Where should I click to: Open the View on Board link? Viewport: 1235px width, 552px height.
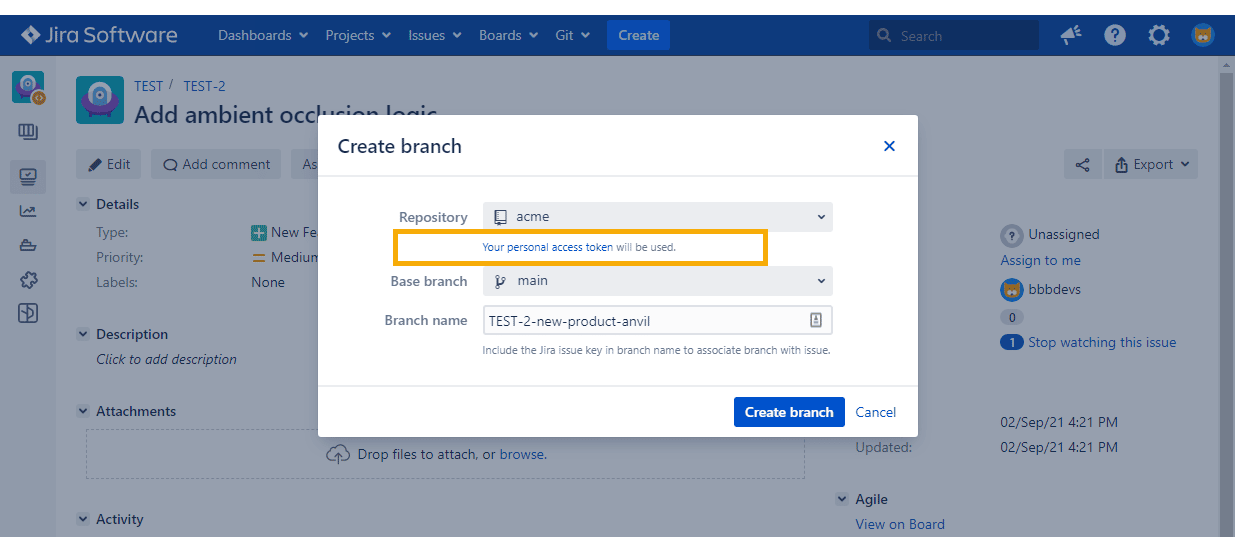pos(900,524)
